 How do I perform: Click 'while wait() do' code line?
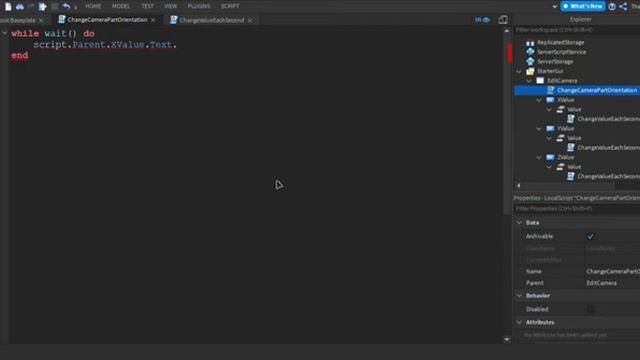coord(53,33)
